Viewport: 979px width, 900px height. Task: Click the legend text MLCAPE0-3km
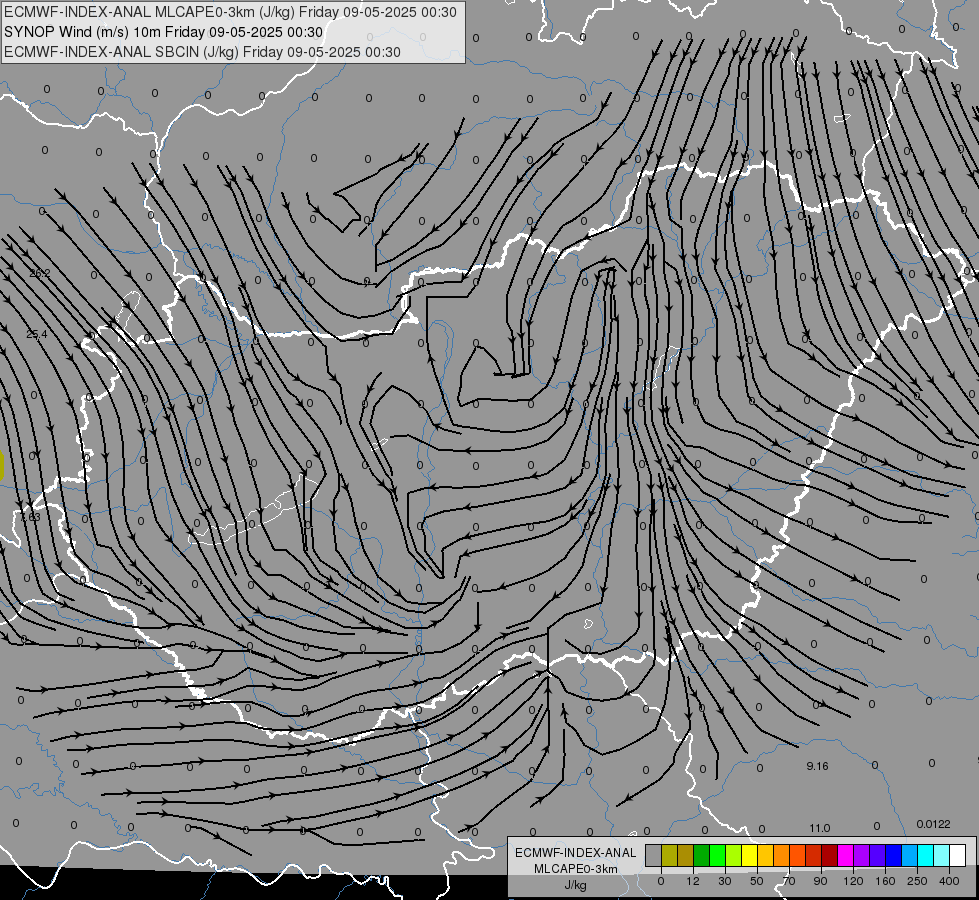tap(576, 869)
